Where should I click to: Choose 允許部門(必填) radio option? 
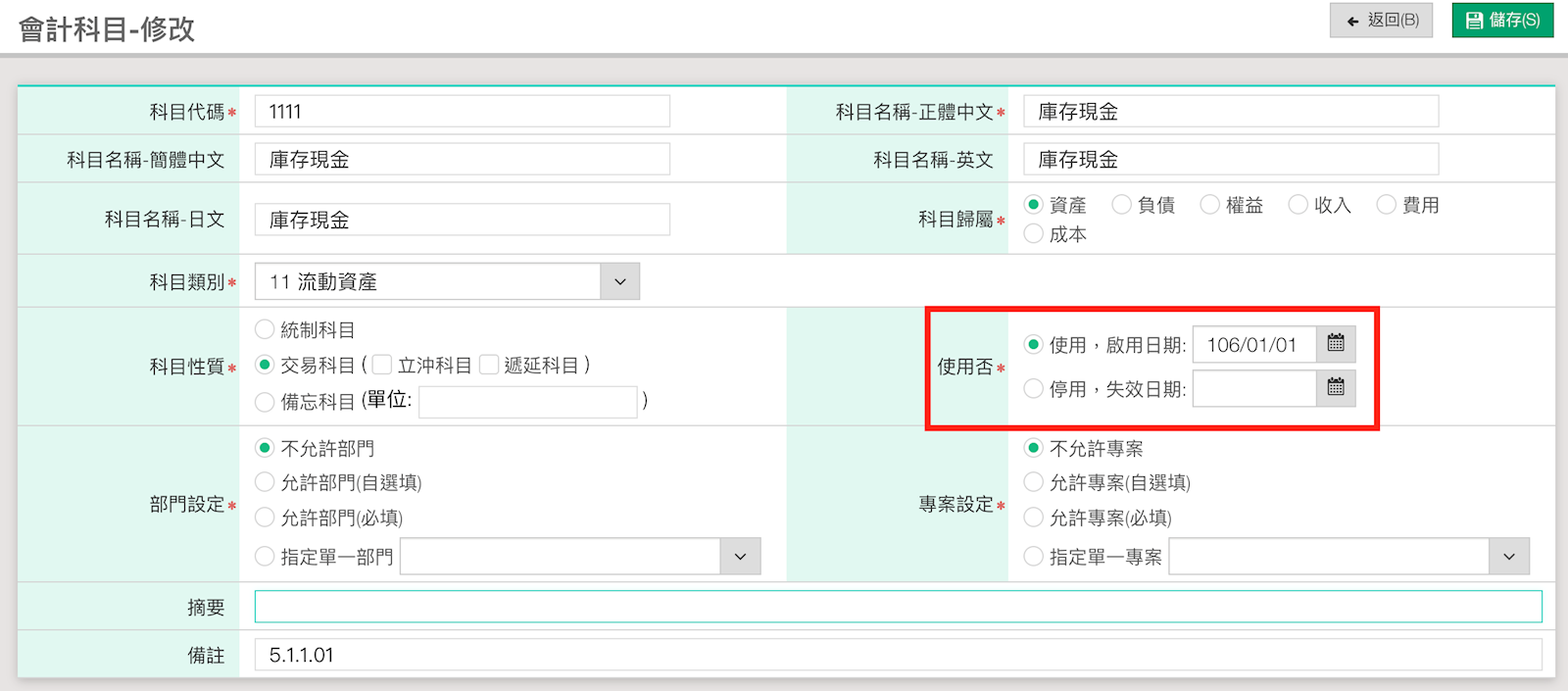click(264, 518)
